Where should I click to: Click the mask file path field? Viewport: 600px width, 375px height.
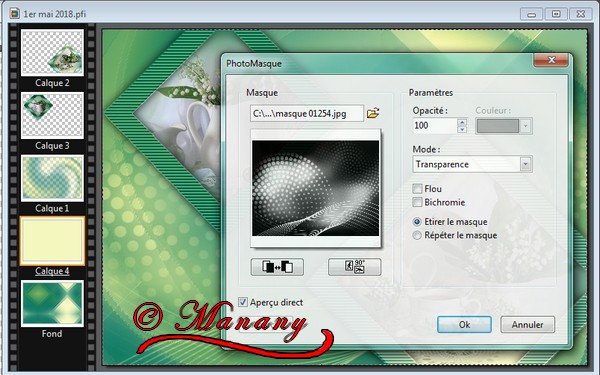pos(307,114)
